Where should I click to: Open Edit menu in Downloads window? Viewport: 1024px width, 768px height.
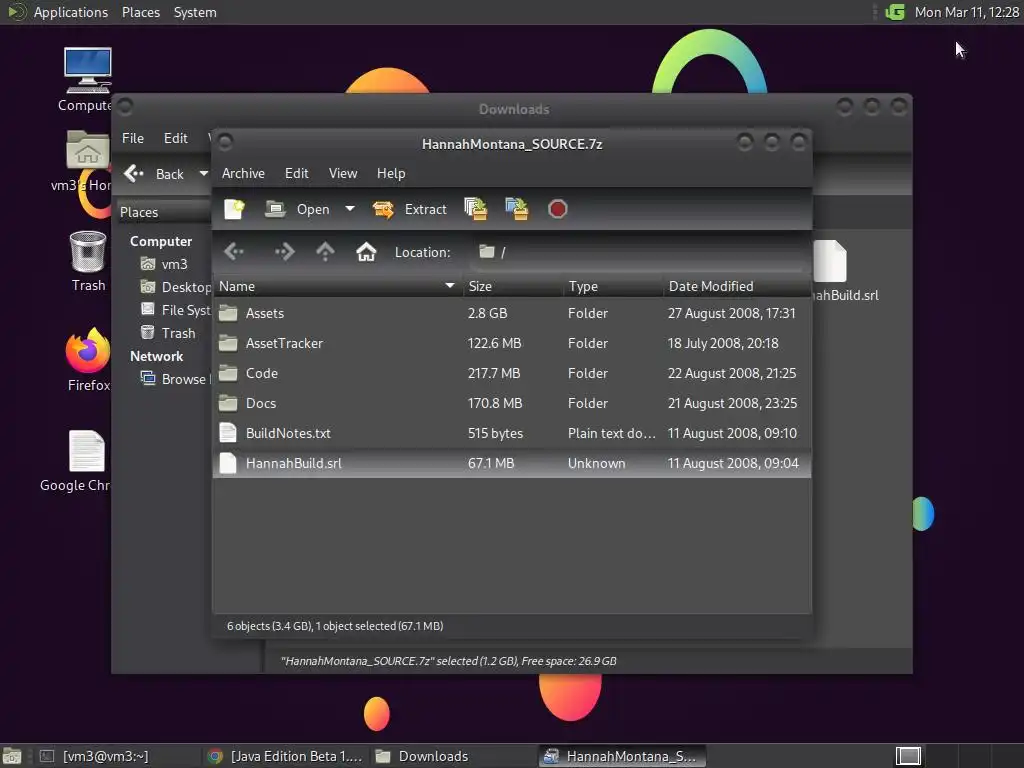click(176, 138)
